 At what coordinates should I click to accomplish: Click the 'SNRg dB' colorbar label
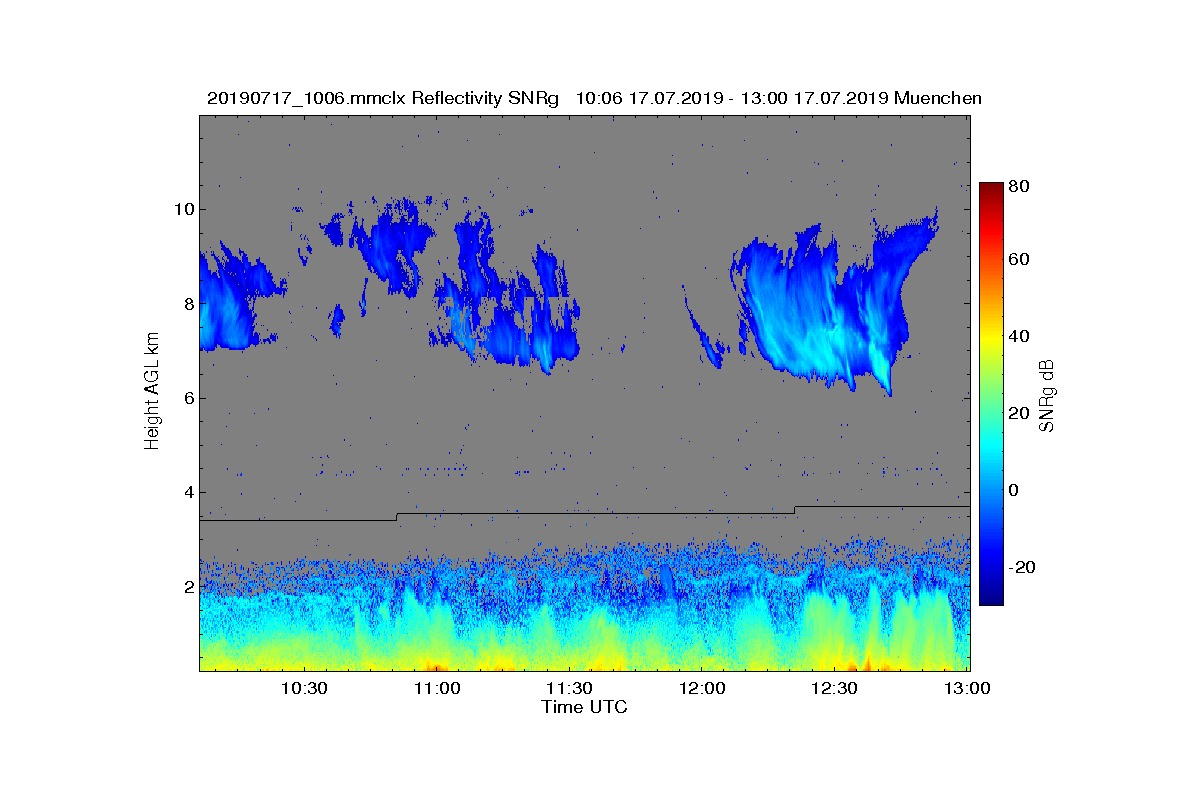click(1047, 395)
